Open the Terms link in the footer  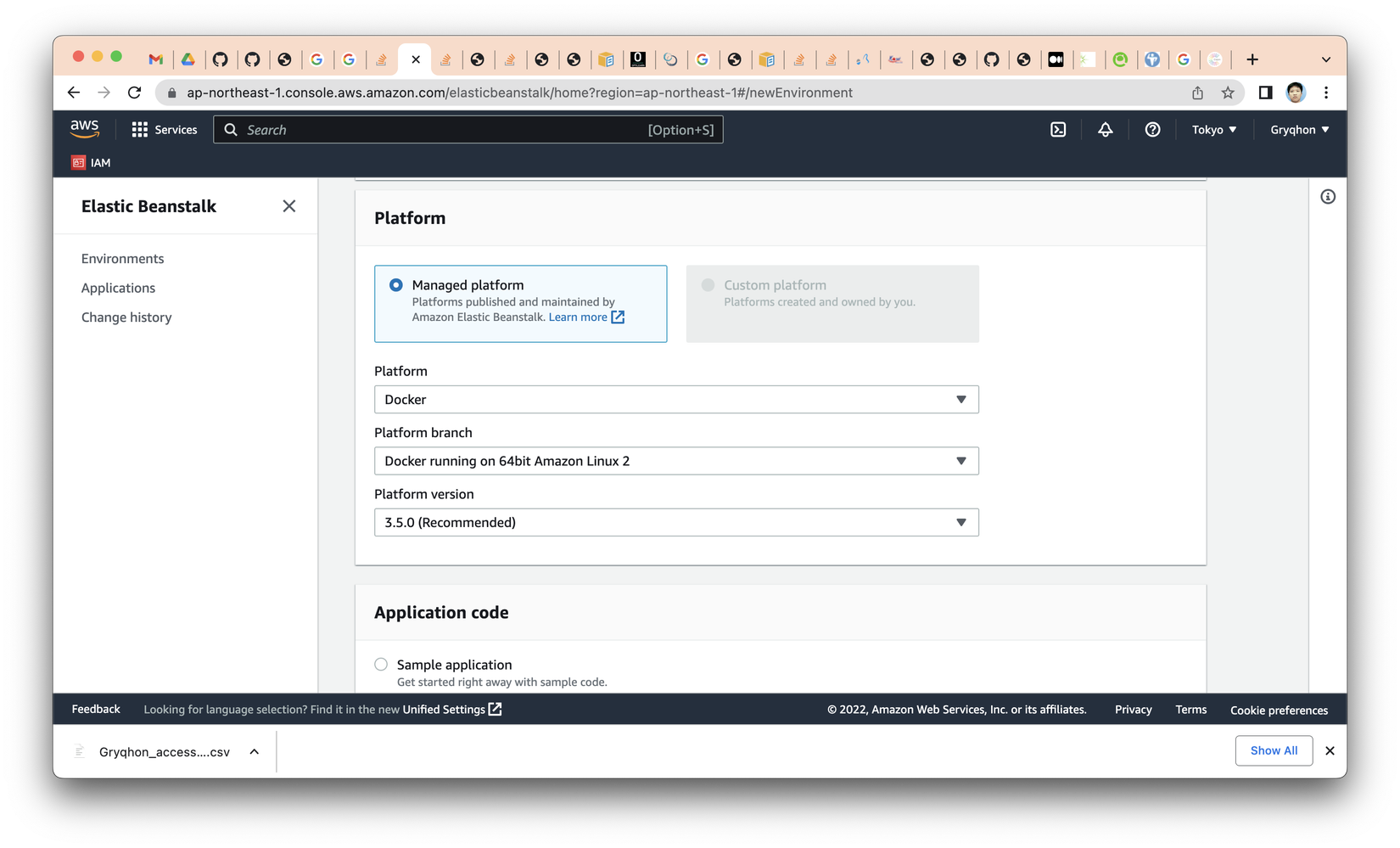coord(1191,710)
